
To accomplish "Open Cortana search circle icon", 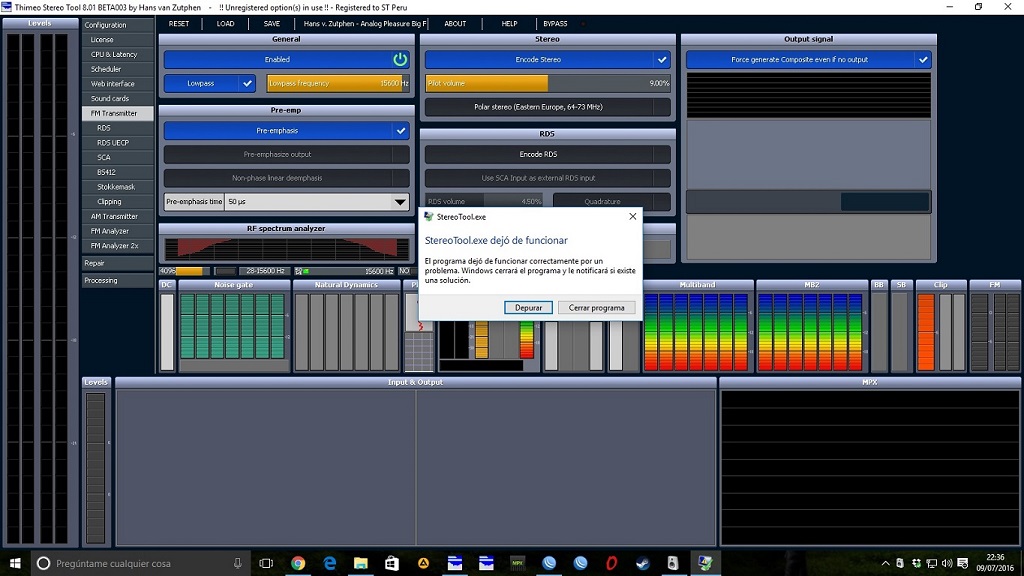I will pos(43,563).
